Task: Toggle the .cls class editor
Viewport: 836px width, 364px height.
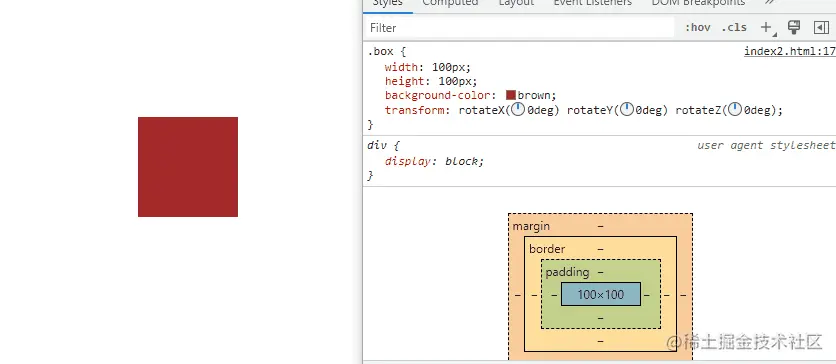Action: (734, 28)
